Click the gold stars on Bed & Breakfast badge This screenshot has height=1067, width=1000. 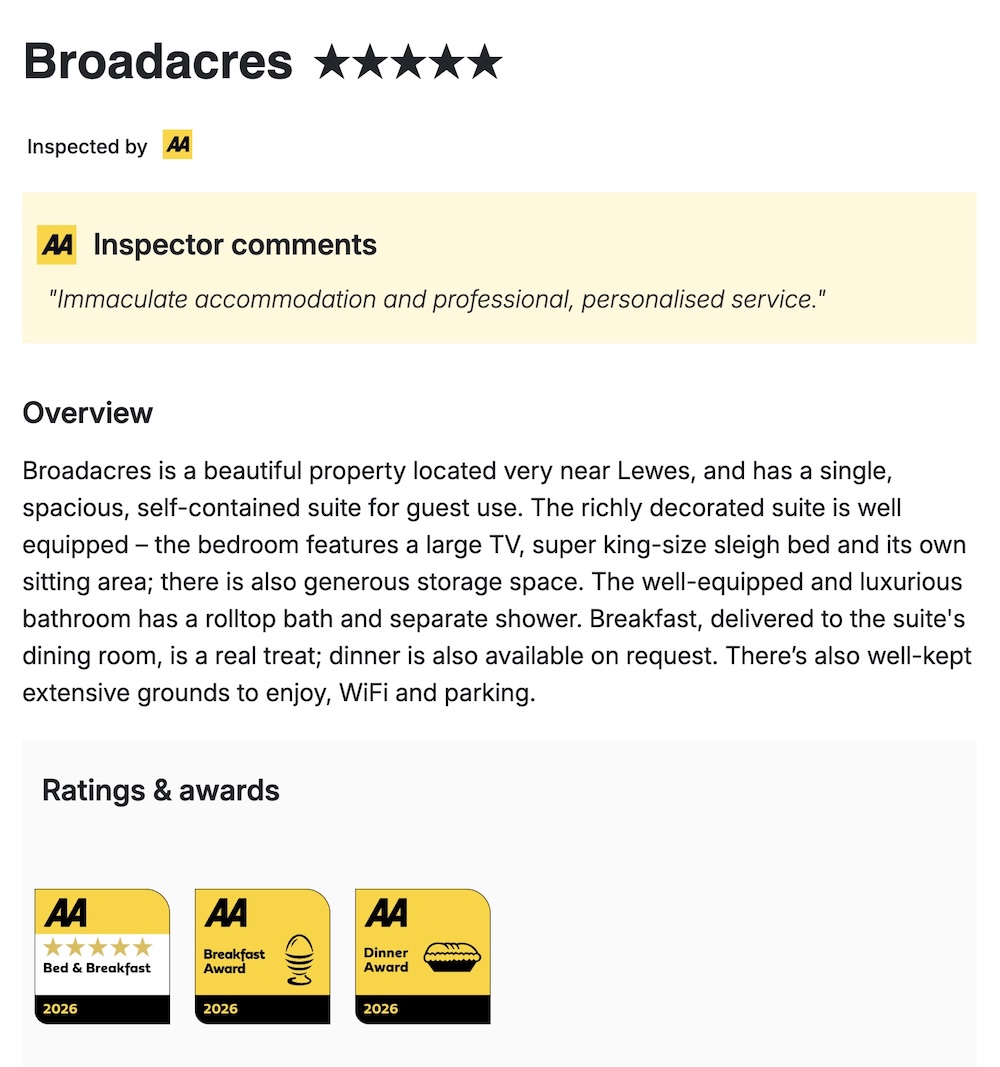click(x=97, y=946)
